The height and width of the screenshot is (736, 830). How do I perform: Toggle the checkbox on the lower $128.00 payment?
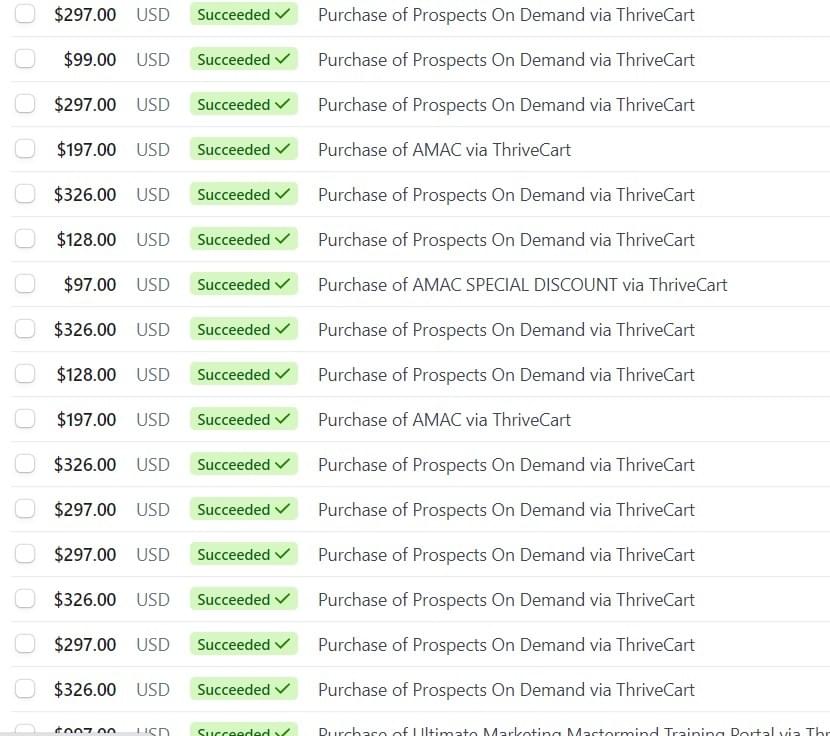[25, 374]
